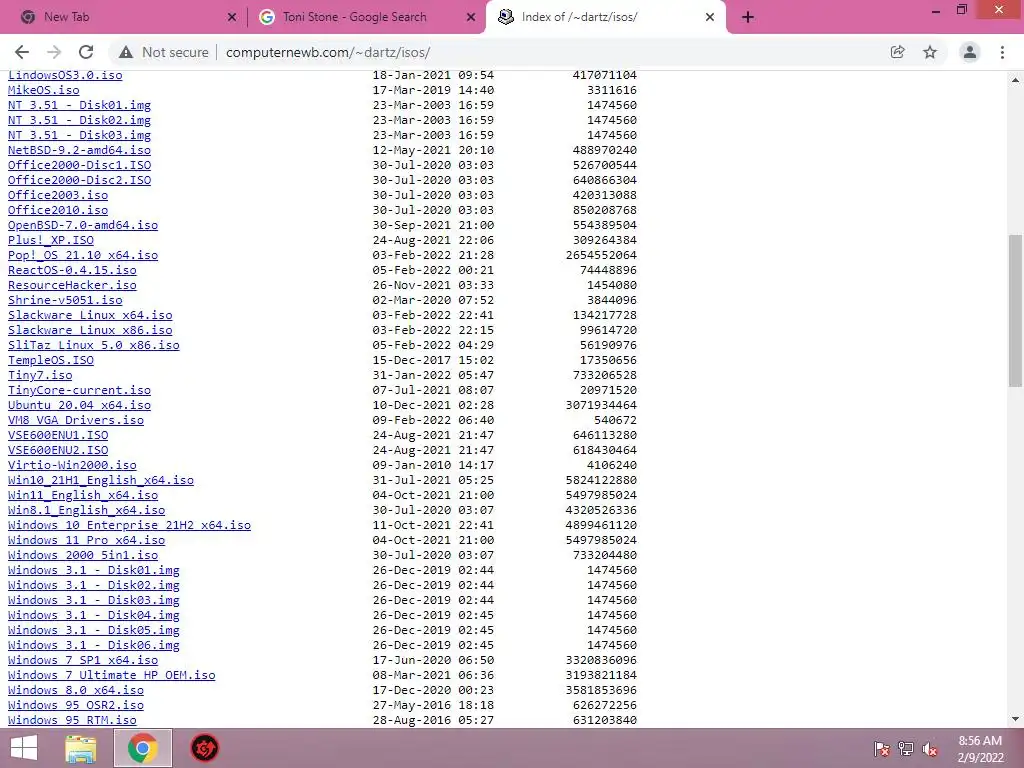
Task: Open the Windows 3.1 - Disk04.img link
Action: click(x=93, y=616)
